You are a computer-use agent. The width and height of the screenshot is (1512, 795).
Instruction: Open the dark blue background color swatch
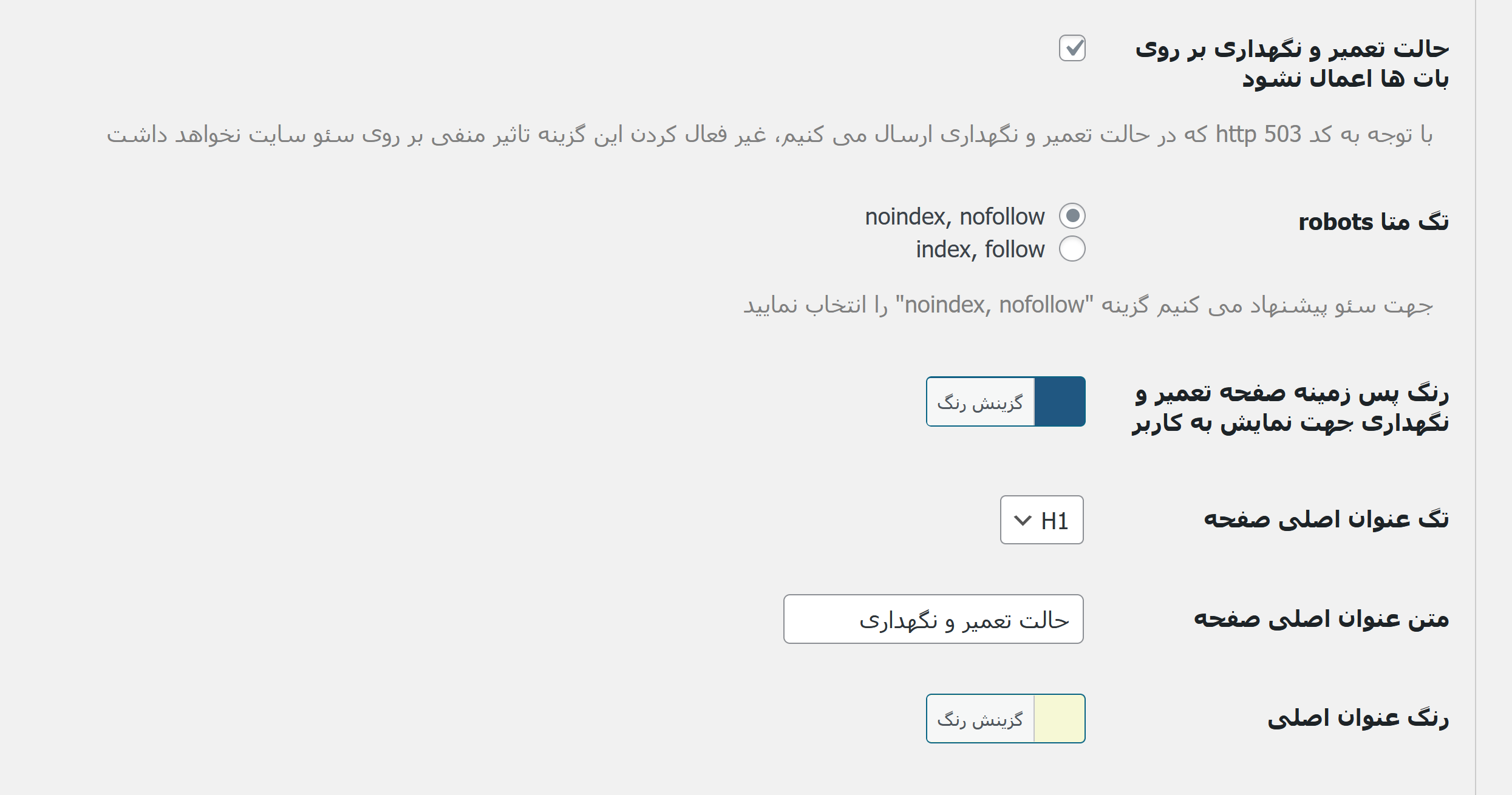point(1060,401)
